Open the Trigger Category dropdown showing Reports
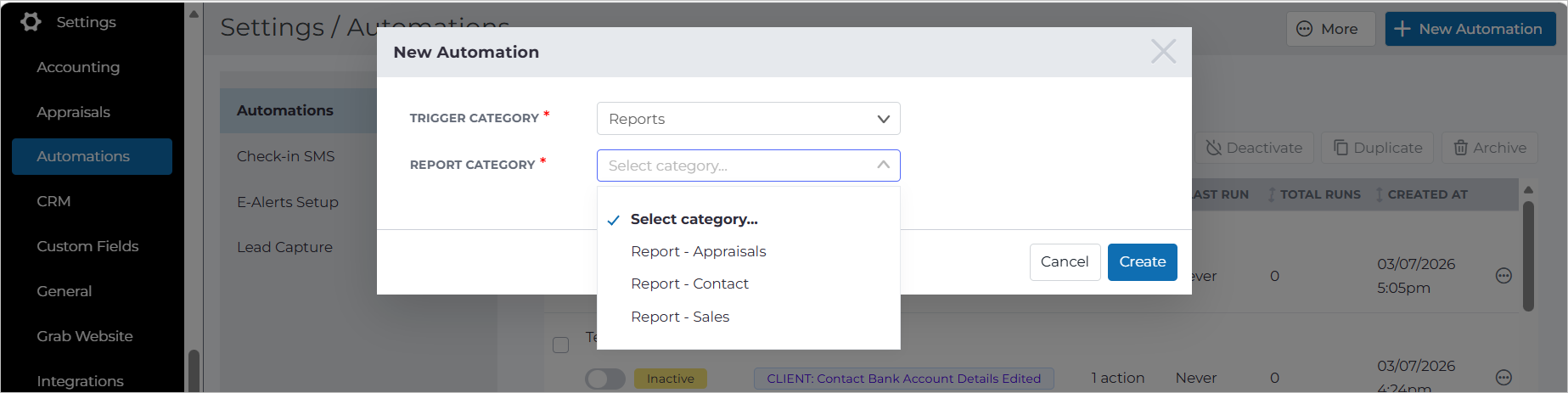The width and height of the screenshot is (1568, 393). (748, 119)
